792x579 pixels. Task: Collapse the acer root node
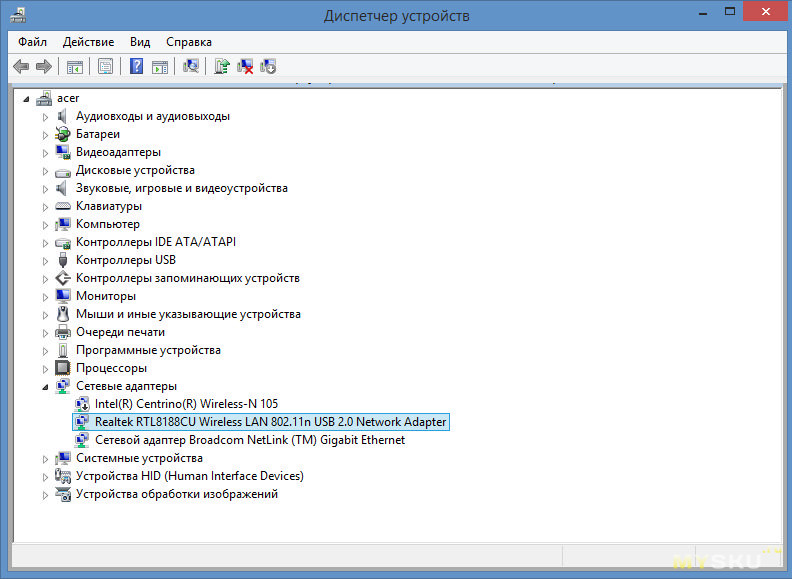coord(27,98)
